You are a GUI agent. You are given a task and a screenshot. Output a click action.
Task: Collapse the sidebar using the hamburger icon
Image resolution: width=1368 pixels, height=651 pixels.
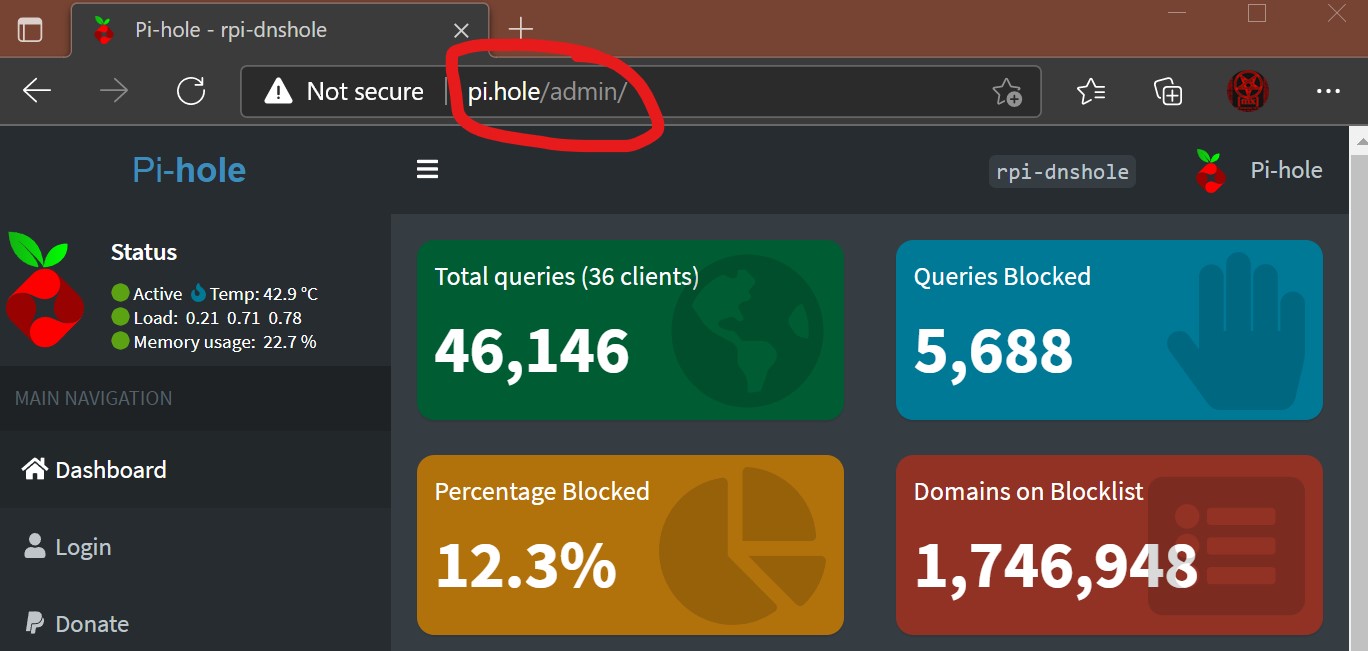coord(428,169)
